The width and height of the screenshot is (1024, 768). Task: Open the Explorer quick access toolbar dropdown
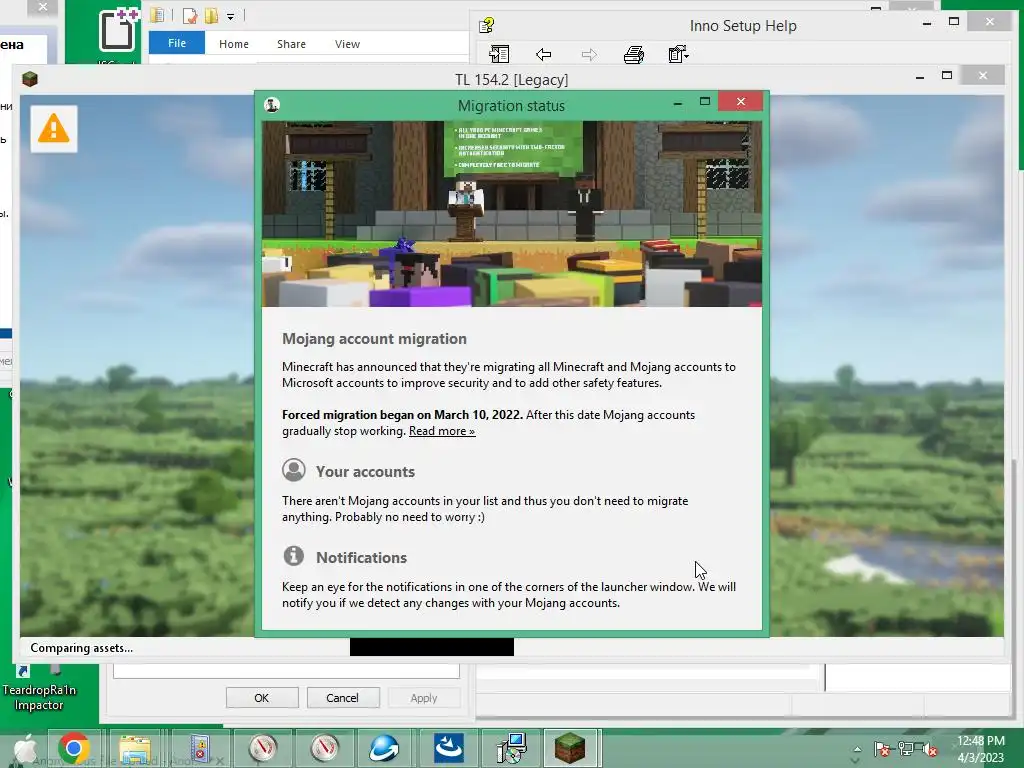(x=231, y=16)
